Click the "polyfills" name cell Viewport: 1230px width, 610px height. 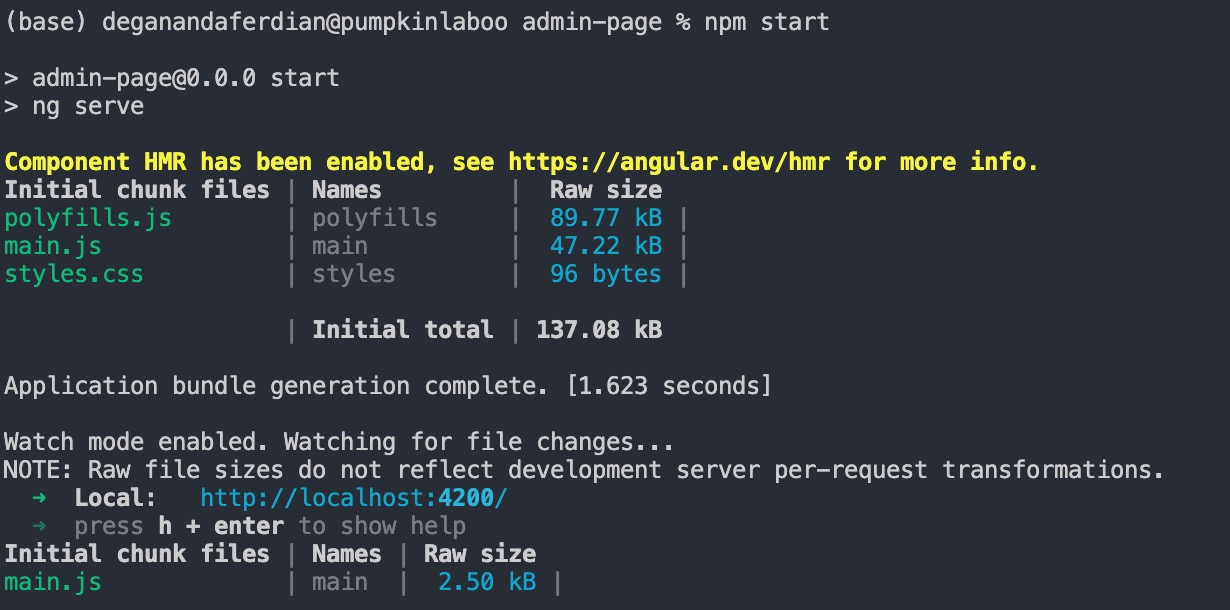click(375, 218)
